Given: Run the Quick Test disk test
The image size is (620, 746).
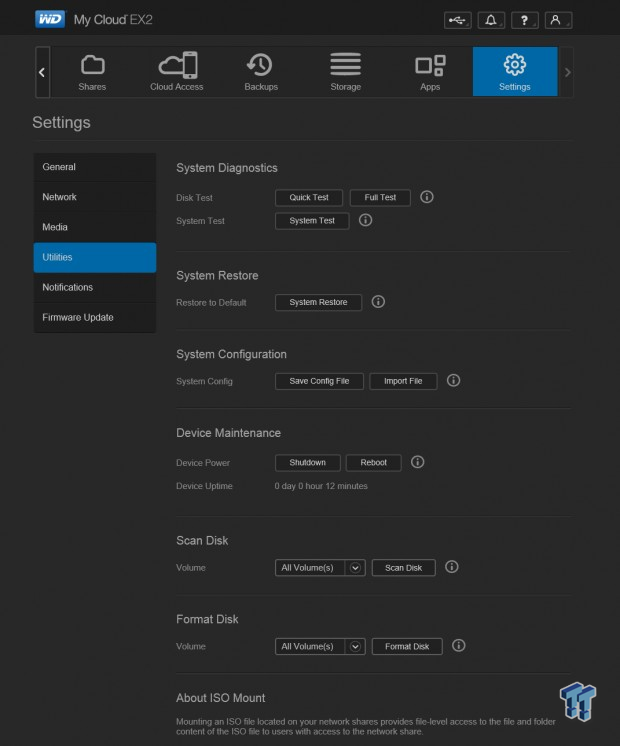Looking at the screenshot, I should pos(309,197).
